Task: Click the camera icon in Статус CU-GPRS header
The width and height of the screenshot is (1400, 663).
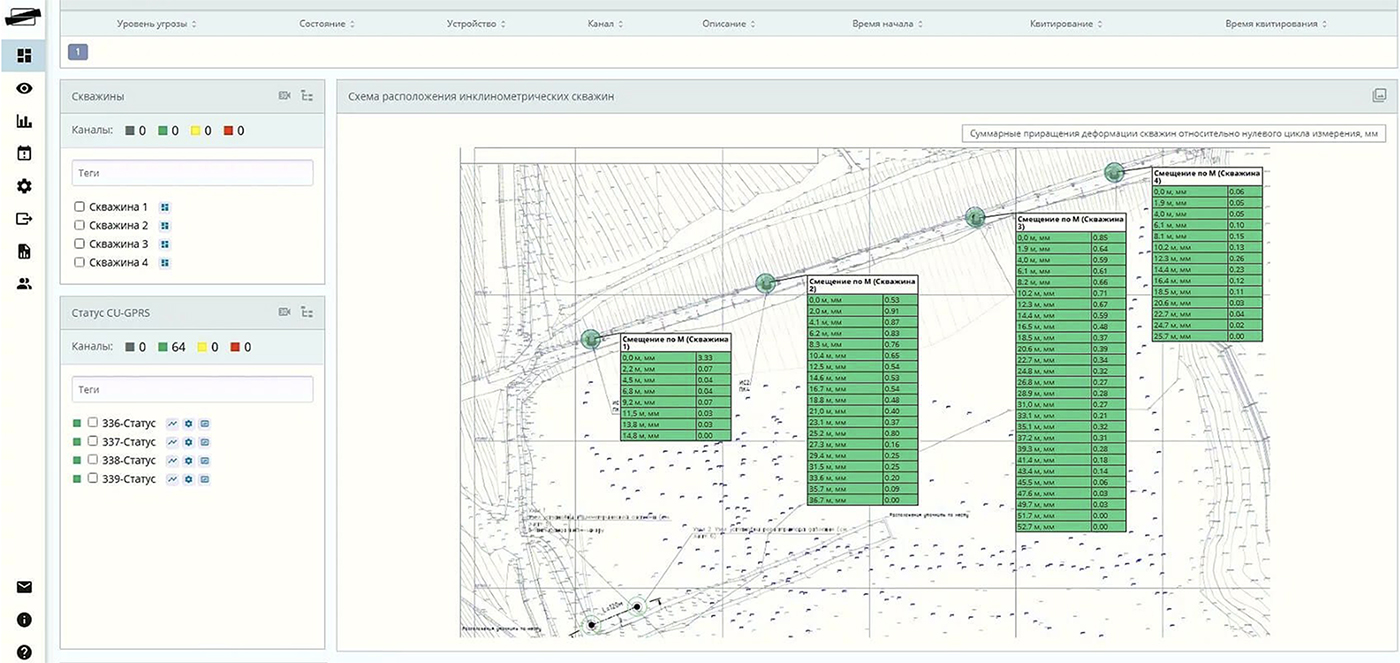Action: (285, 313)
